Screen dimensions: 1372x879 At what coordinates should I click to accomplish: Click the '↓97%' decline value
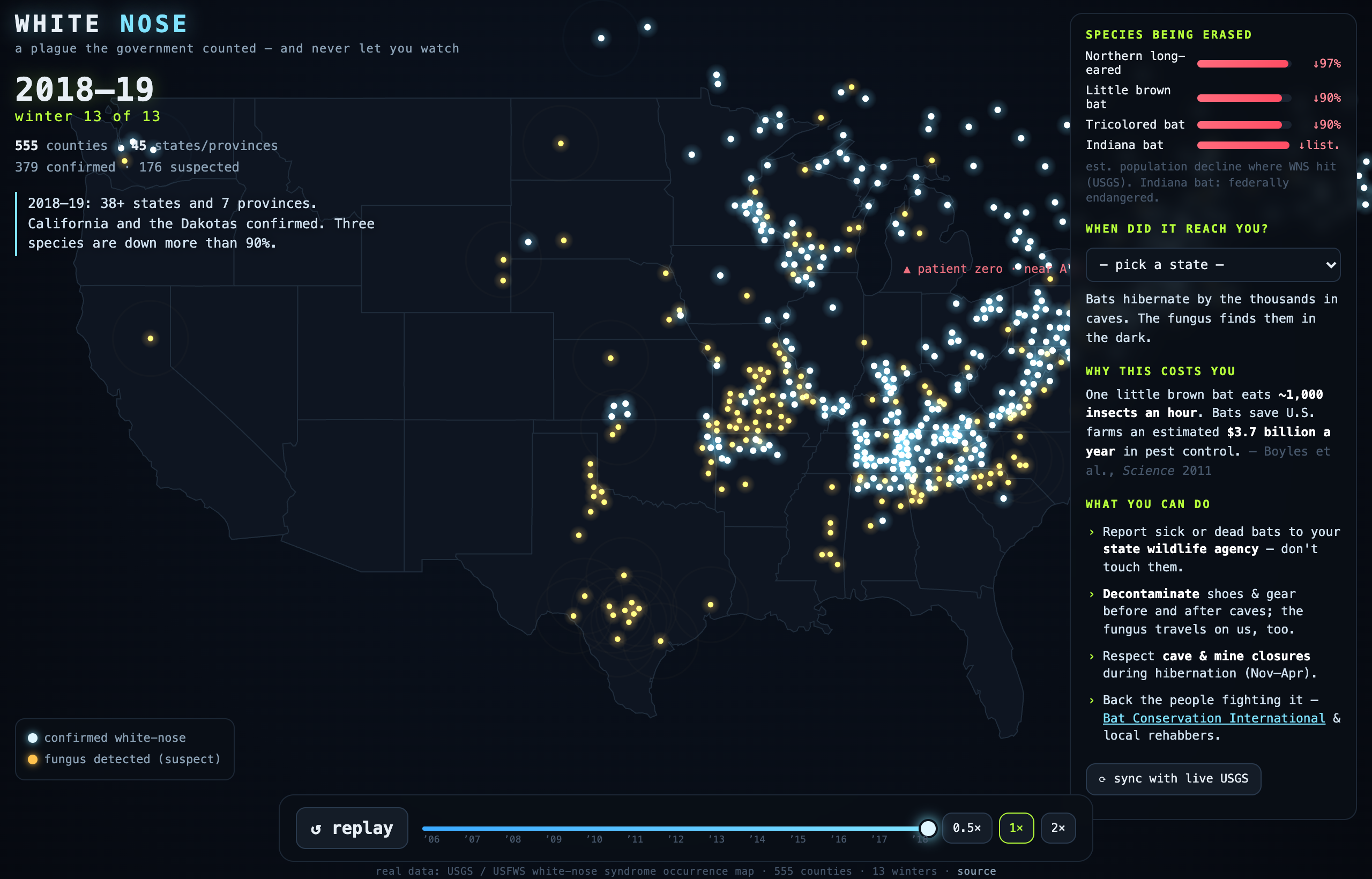[1326, 63]
